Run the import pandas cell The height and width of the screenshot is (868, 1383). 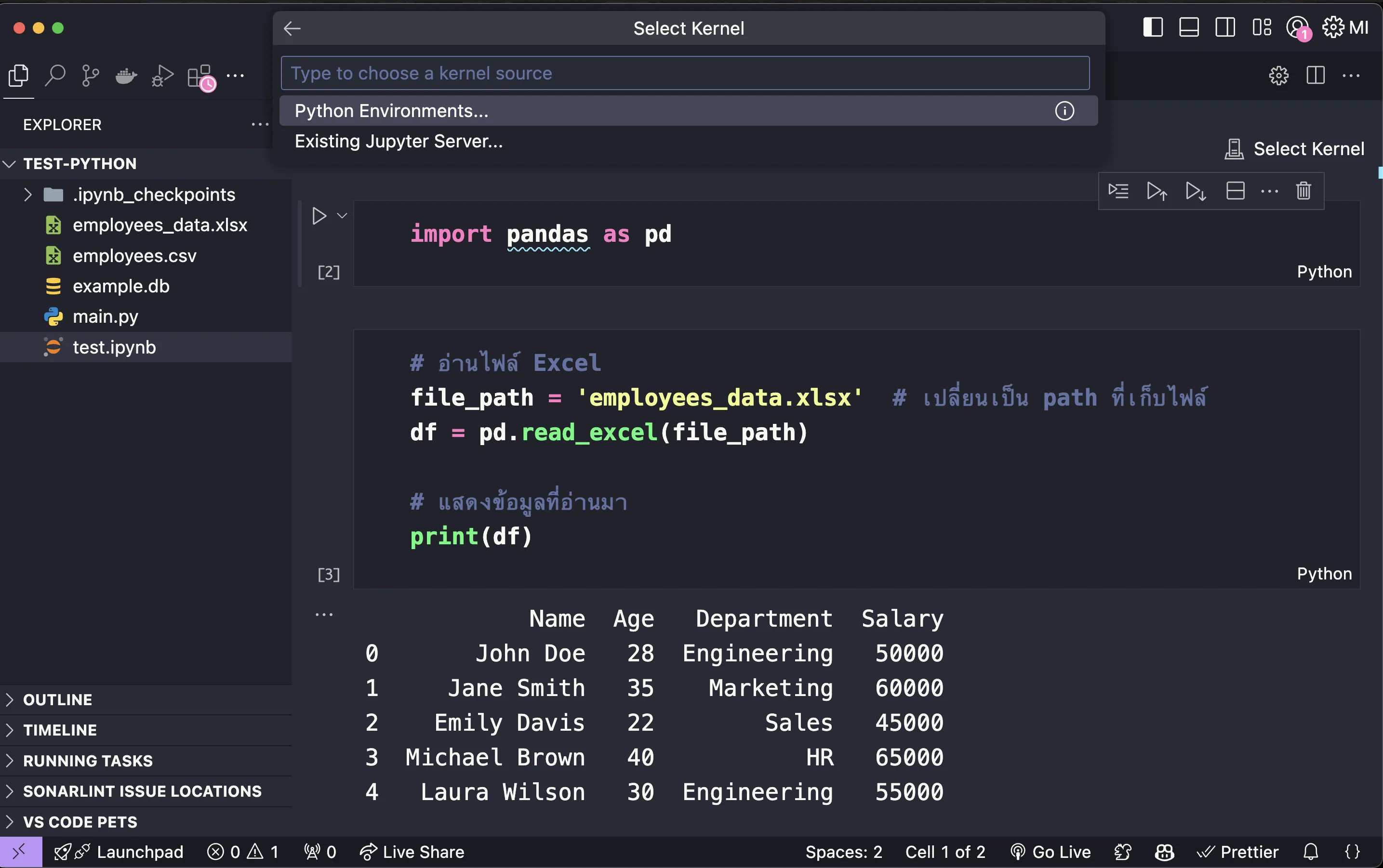(319, 216)
